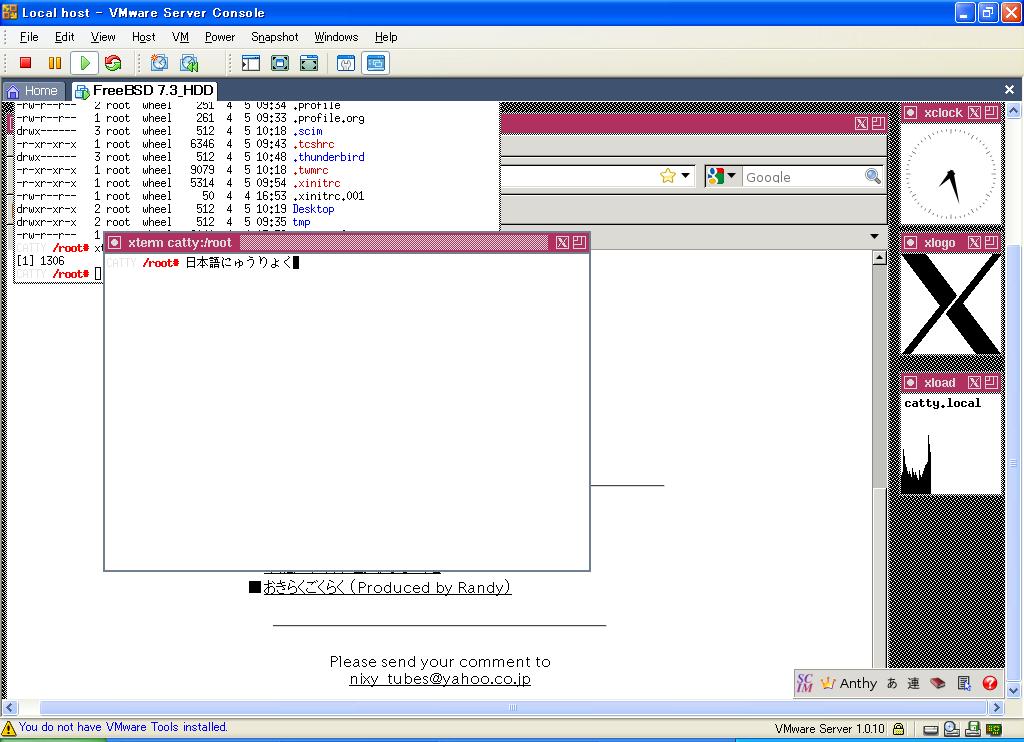Click into the Google search field
Image resolution: width=1024 pixels, height=742 pixels.
coord(803,177)
